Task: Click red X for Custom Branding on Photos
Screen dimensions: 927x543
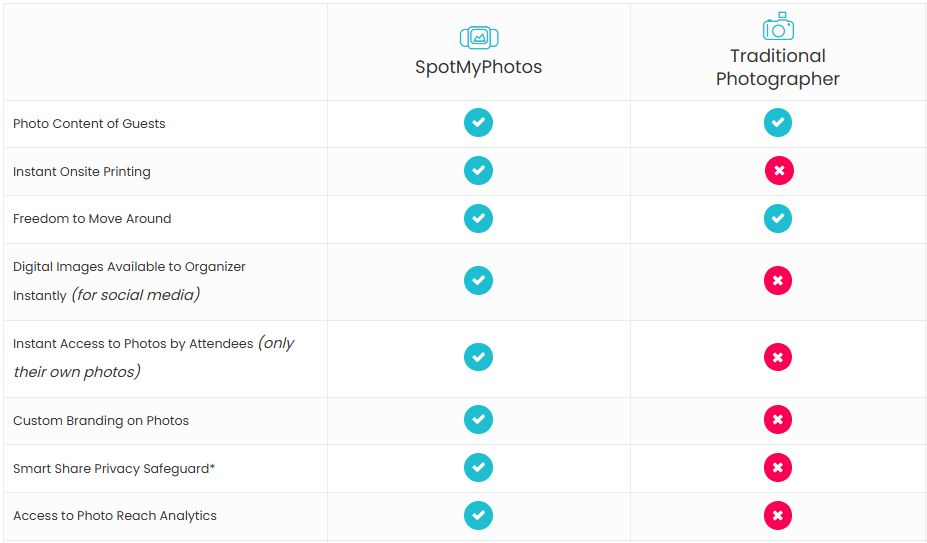Action: pyautogui.click(x=778, y=419)
